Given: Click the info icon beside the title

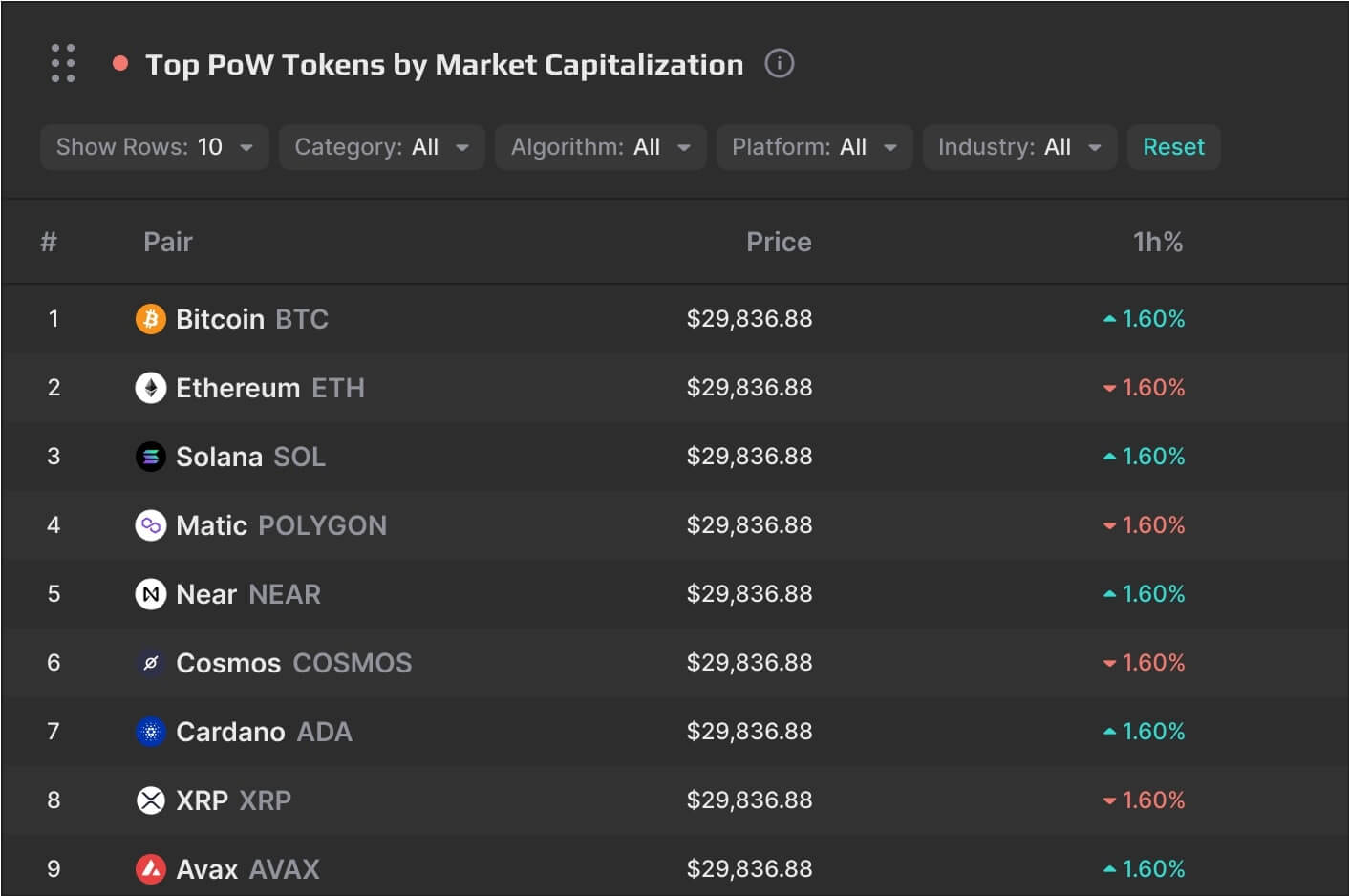Looking at the screenshot, I should [x=779, y=64].
